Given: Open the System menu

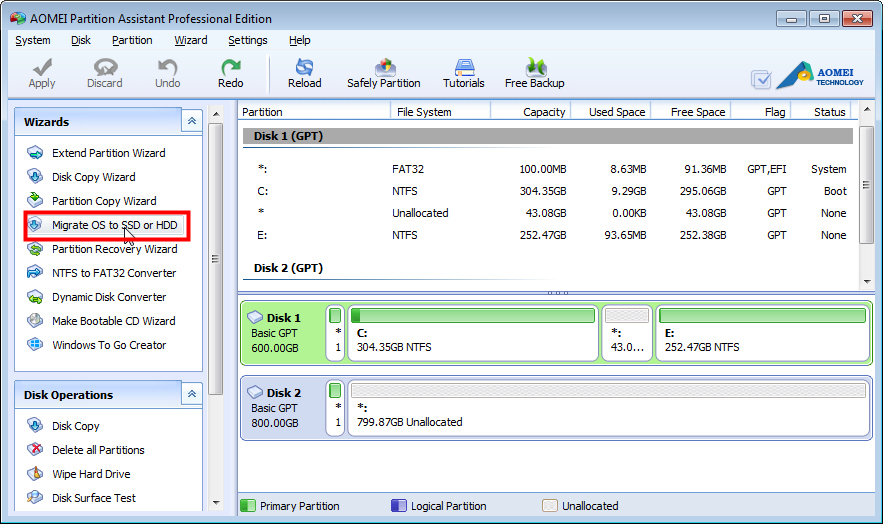Looking at the screenshot, I should (33, 40).
